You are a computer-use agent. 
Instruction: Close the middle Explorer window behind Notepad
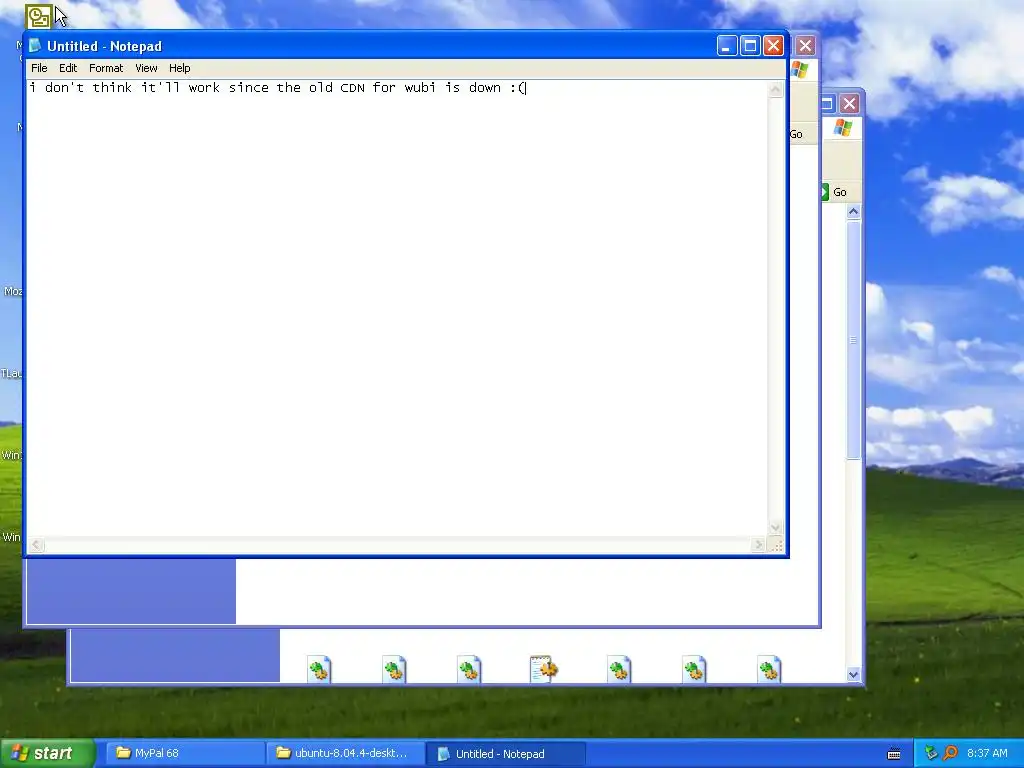pyautogui.click(x=805, y=46)
